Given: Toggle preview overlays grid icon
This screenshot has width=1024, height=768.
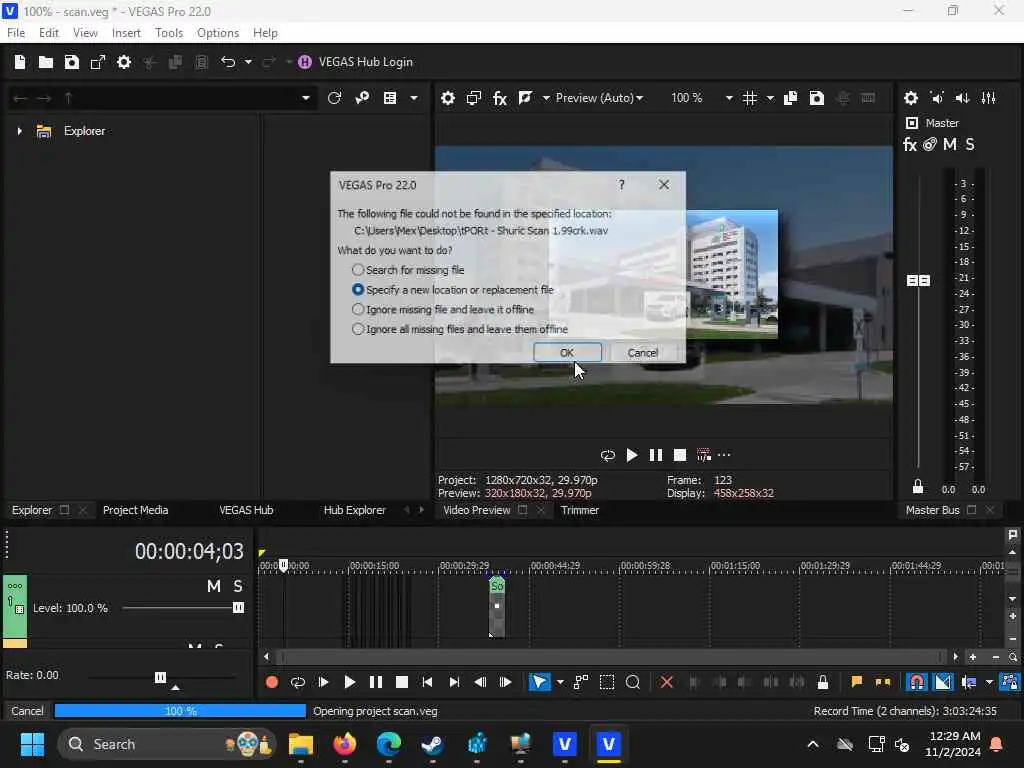Looking at the screenshot, I should (x=750, y=98).
